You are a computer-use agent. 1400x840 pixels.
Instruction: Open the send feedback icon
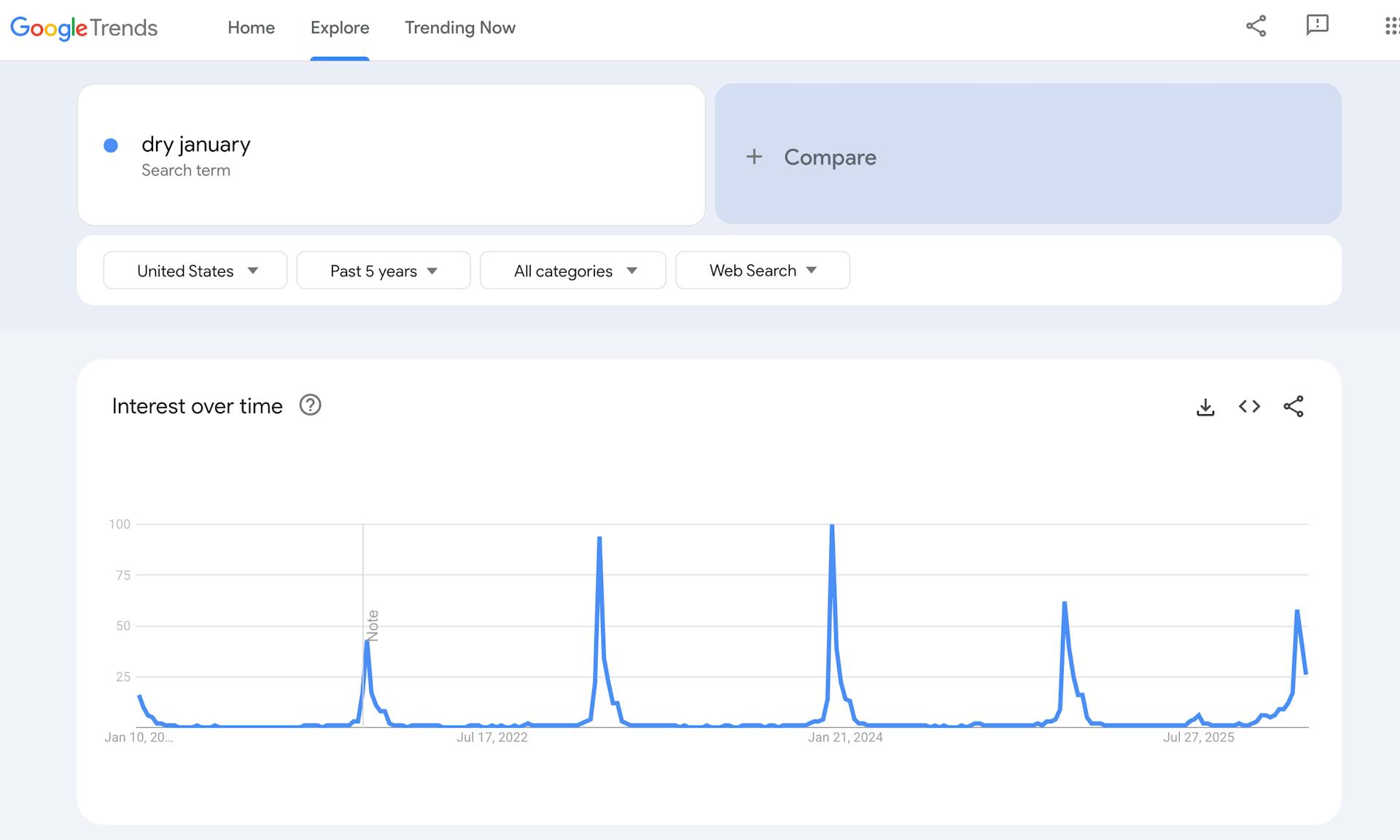pyautogui.click(x=1317, y=26)
